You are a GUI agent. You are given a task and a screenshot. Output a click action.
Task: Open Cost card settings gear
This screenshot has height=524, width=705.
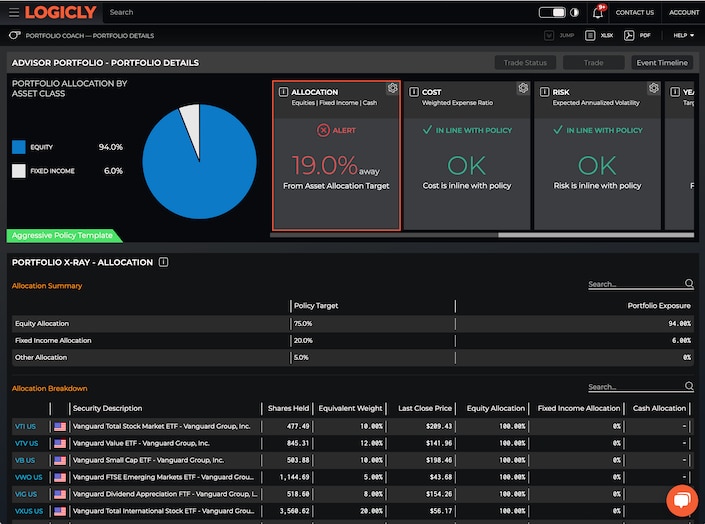pos(523,88)
